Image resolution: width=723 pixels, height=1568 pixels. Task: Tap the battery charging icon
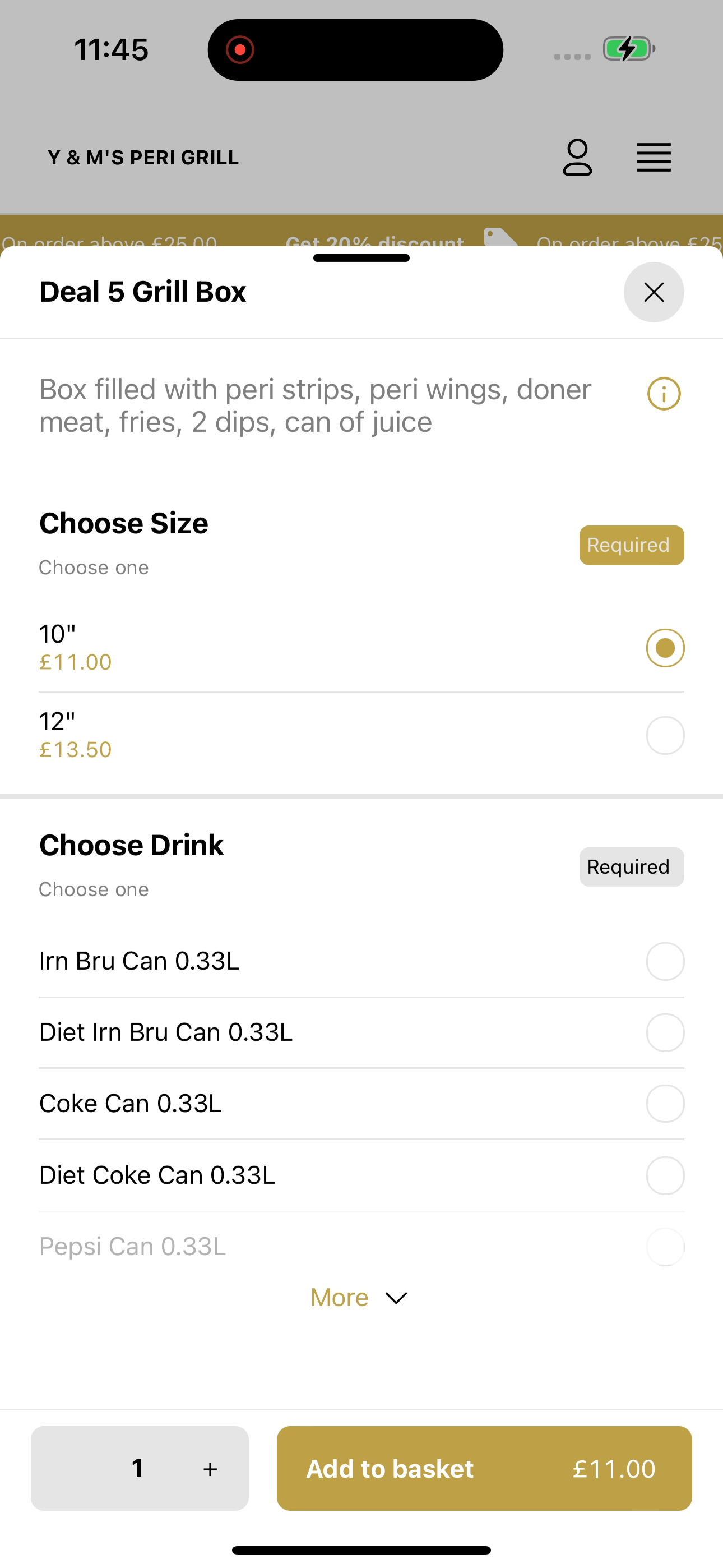coord(629,49)
